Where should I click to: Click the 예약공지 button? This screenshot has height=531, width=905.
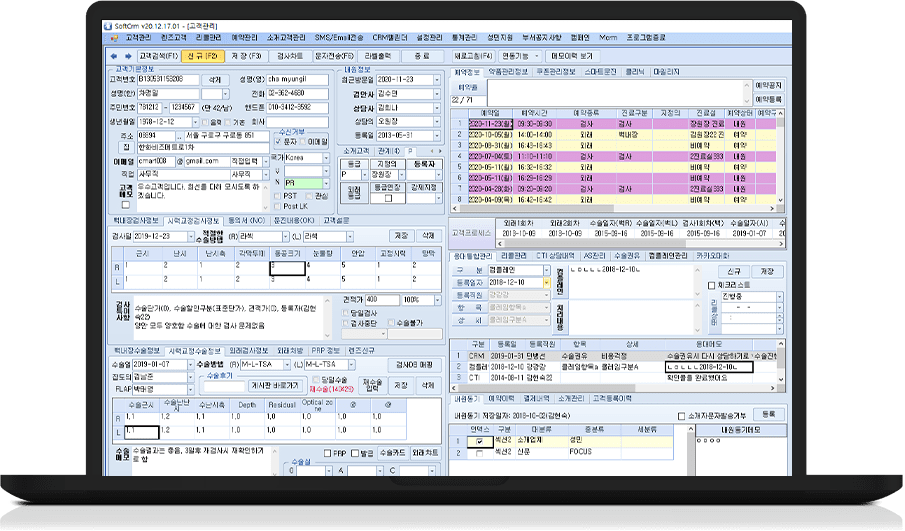tap(768, 85)
